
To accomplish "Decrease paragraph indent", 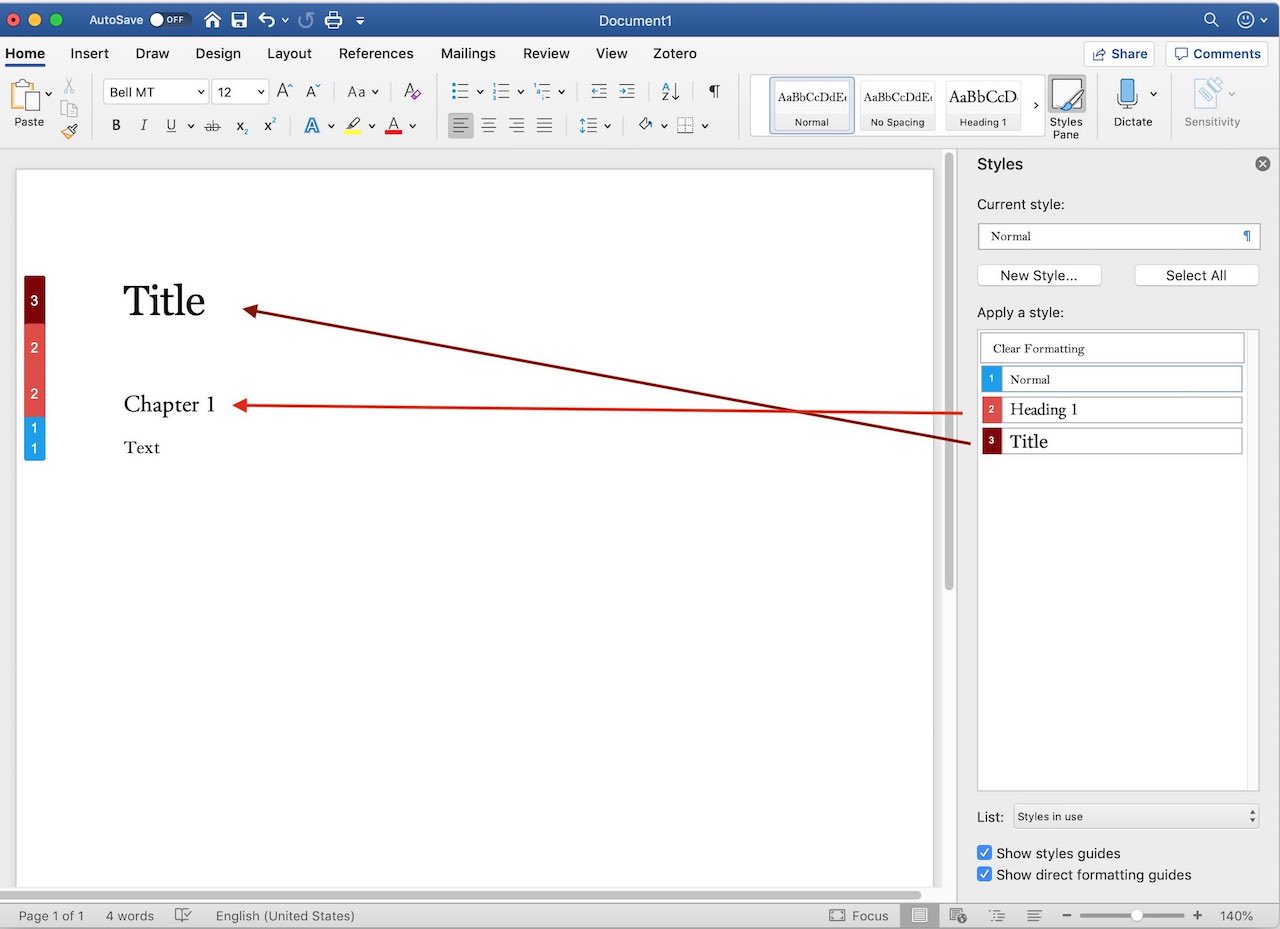I will [x=598, y=92].
